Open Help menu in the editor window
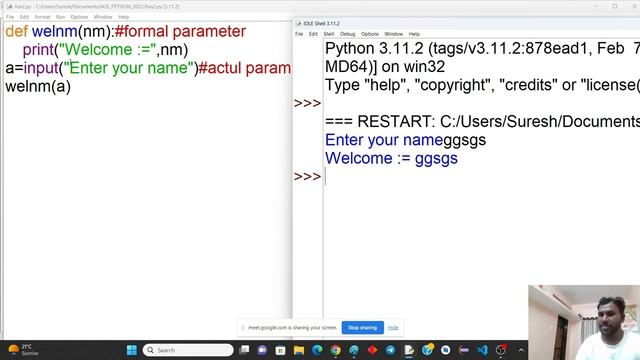 124,17
